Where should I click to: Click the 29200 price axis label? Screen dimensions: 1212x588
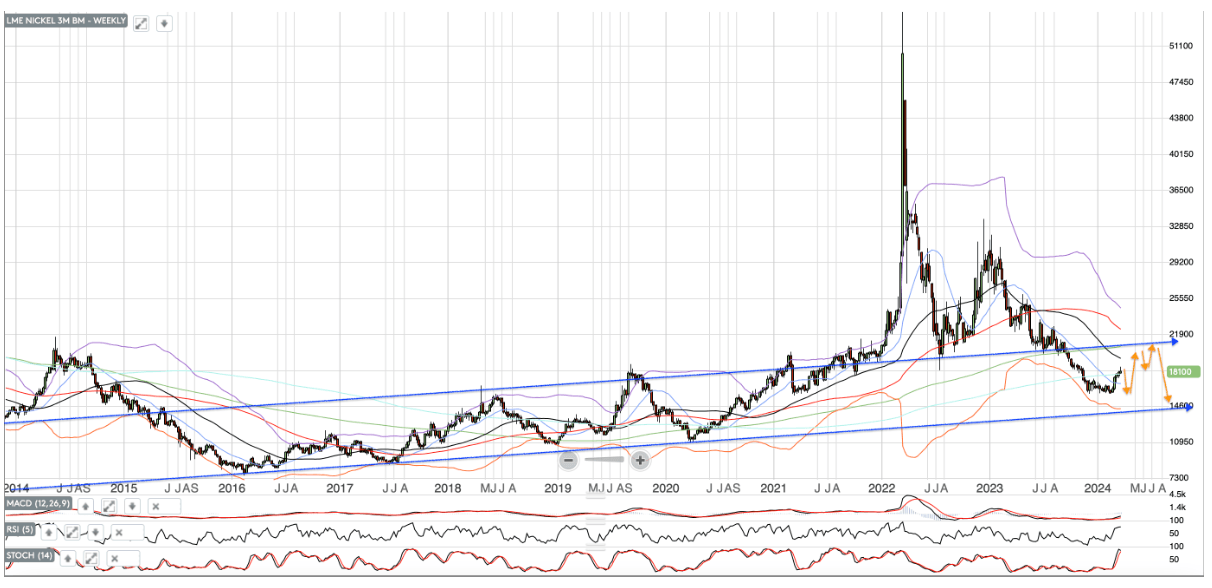1181,262
